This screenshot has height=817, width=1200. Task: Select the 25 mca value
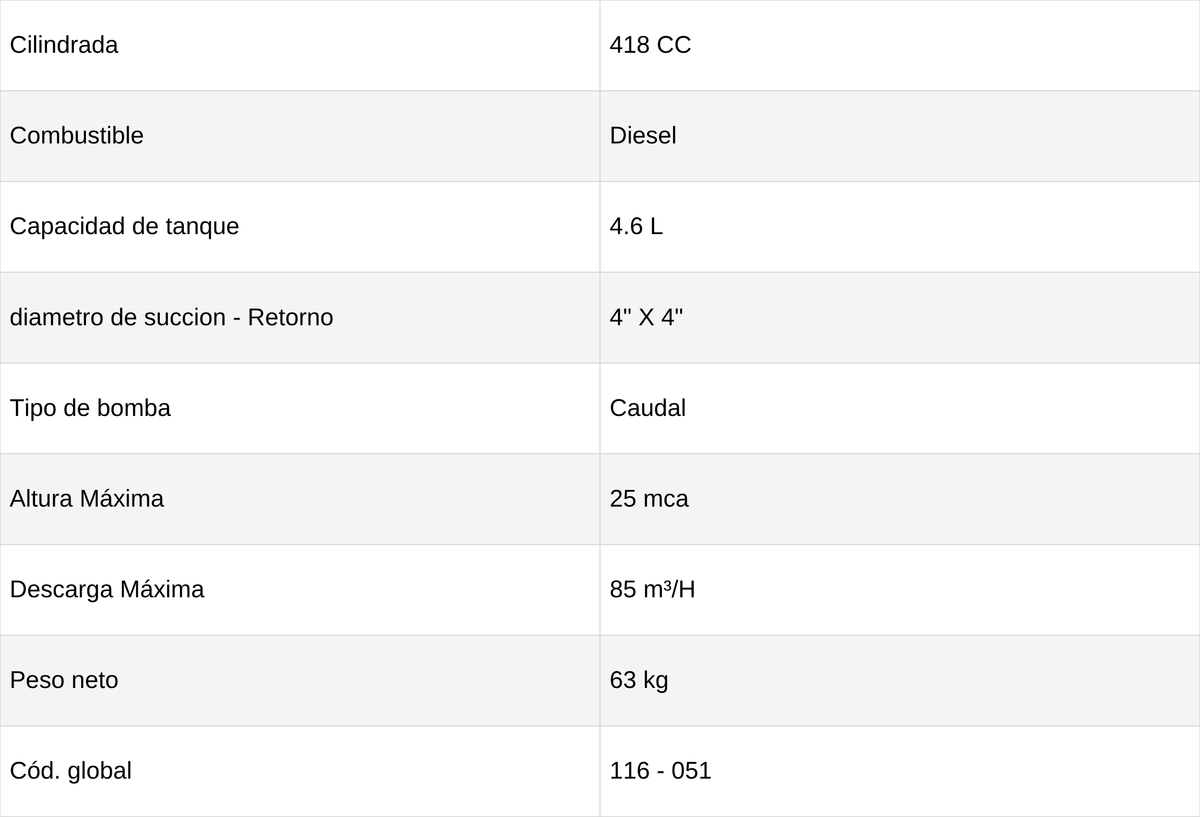649,498
